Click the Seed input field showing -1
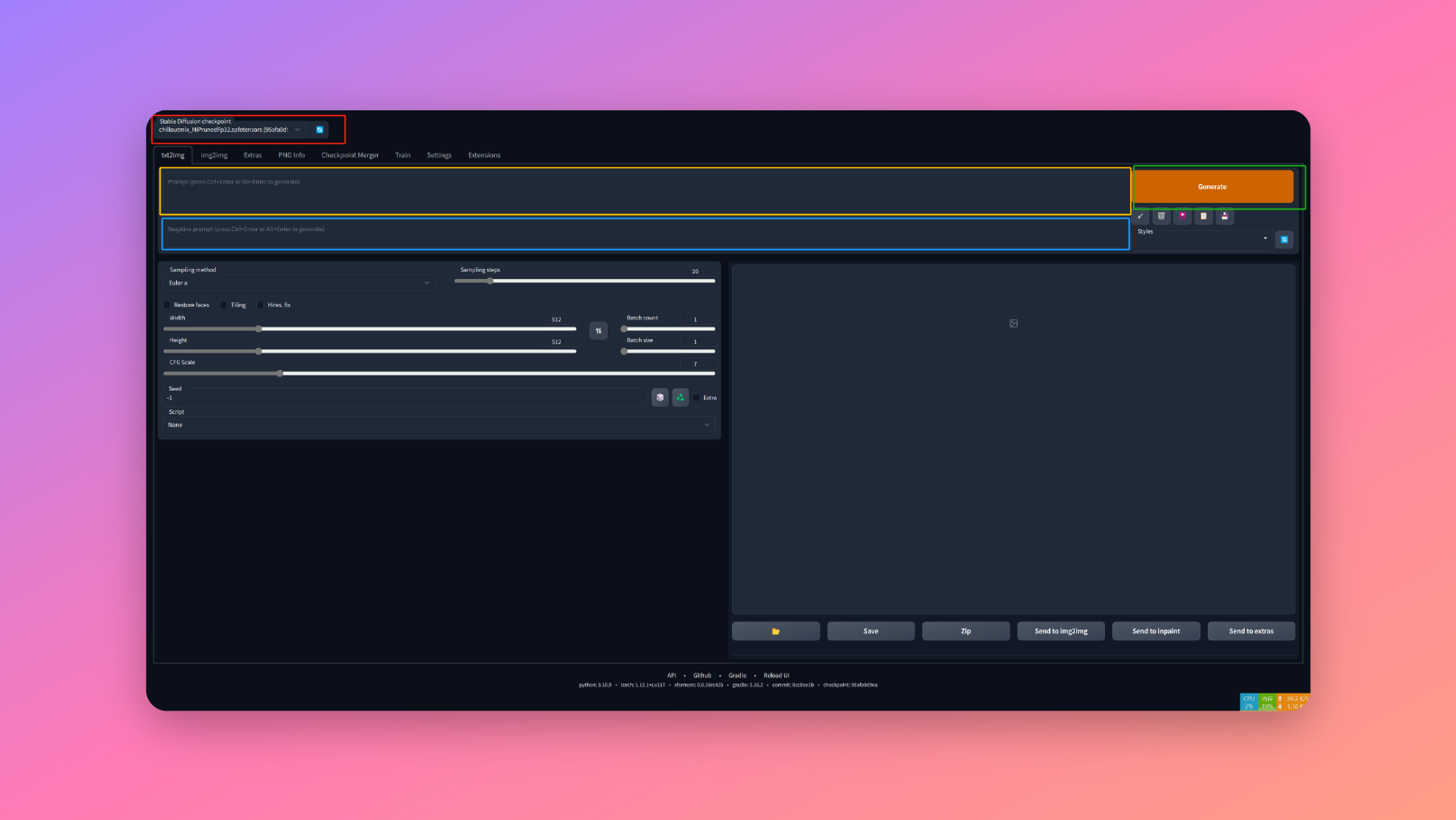This screenshot has width=1456, height=820. pos(405,398)
